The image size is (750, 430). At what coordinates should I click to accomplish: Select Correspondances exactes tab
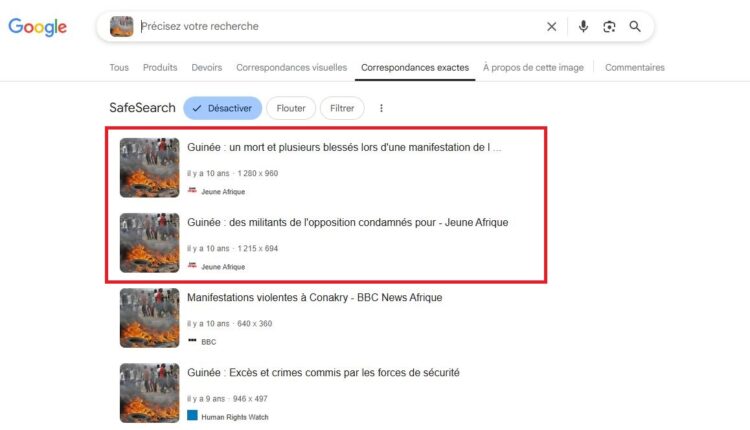point(415,67)
